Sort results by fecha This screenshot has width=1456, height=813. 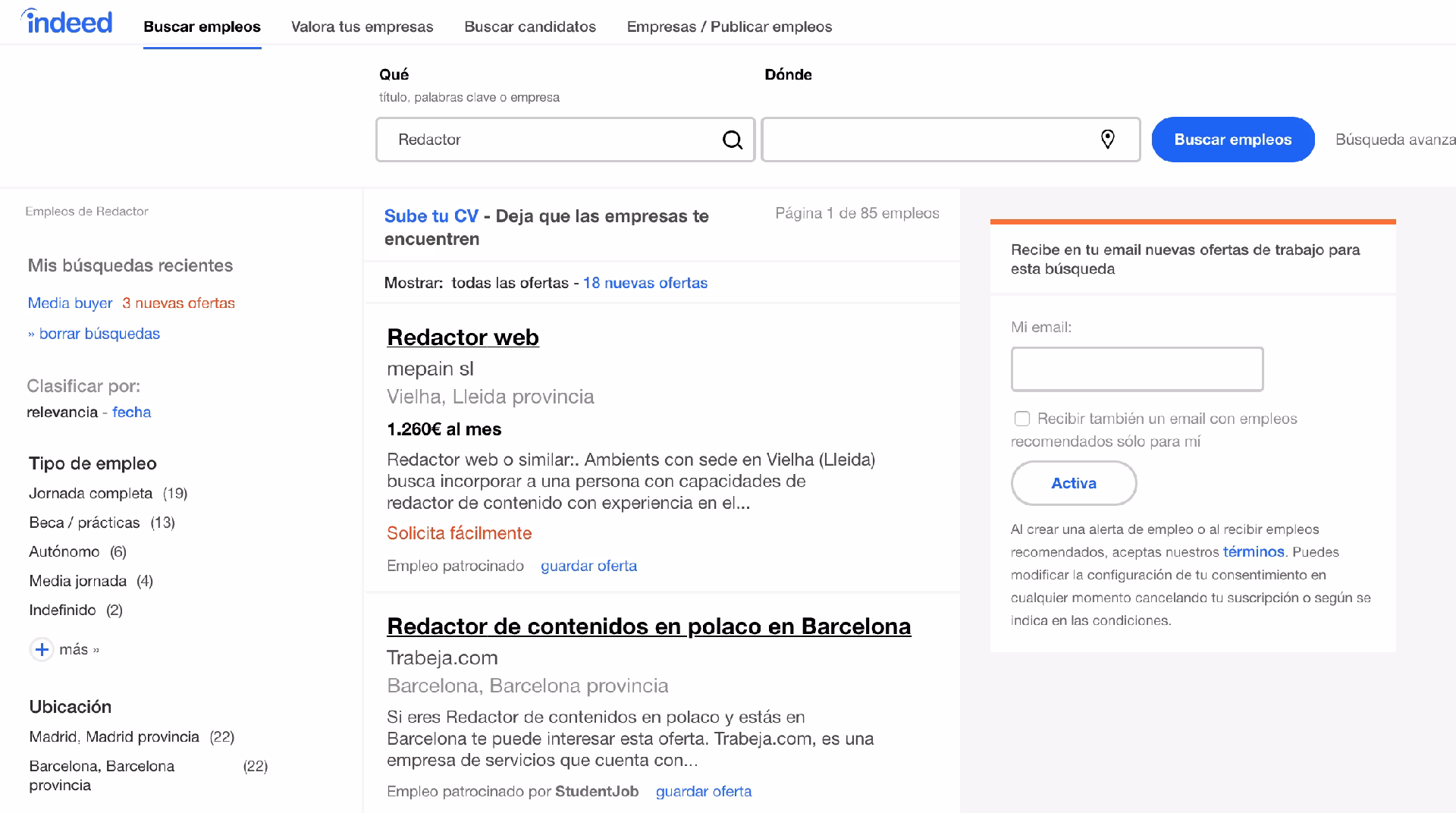tap(131, 412)
